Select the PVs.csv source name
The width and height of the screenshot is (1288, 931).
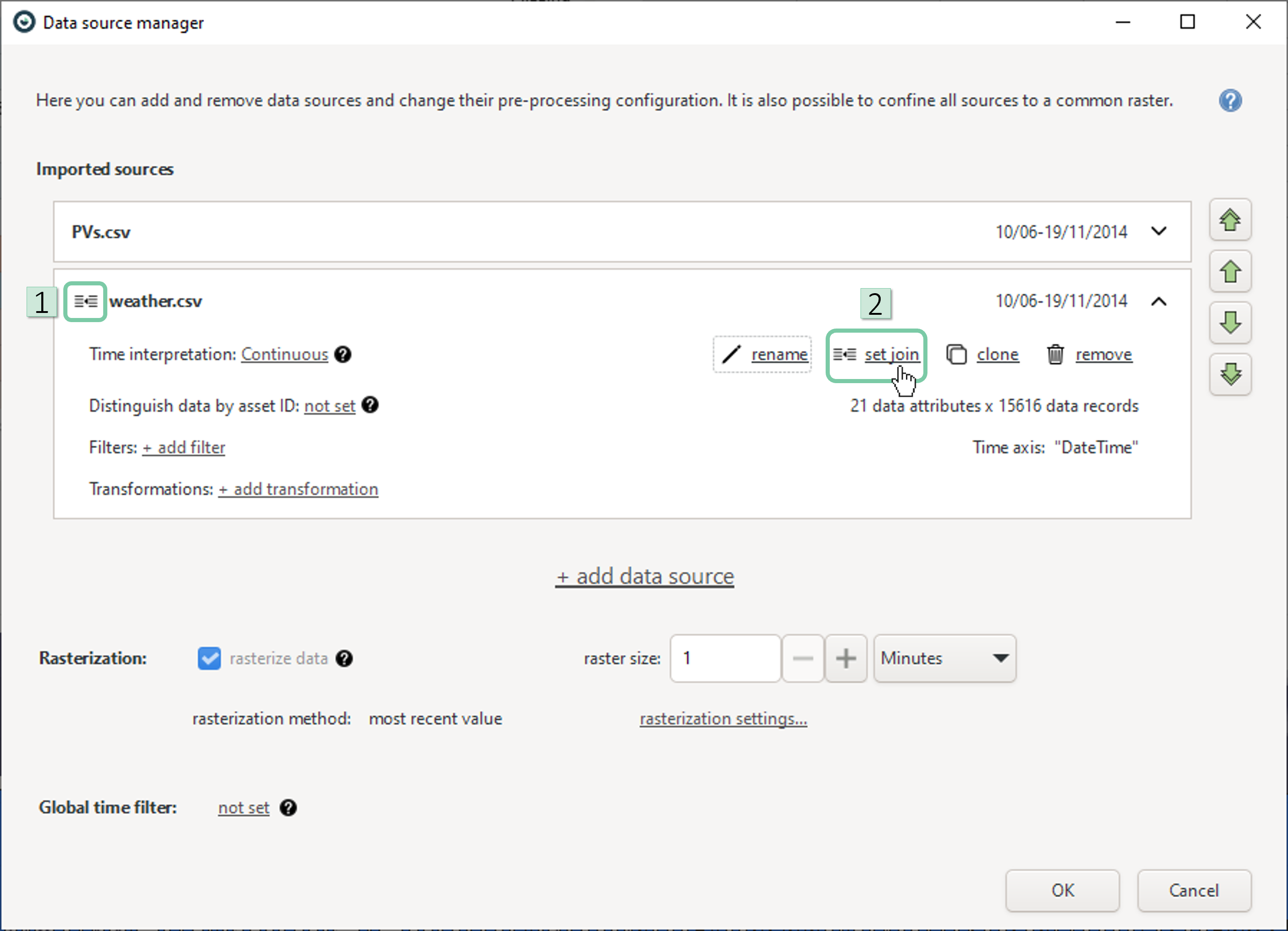[x=101, y=232]
